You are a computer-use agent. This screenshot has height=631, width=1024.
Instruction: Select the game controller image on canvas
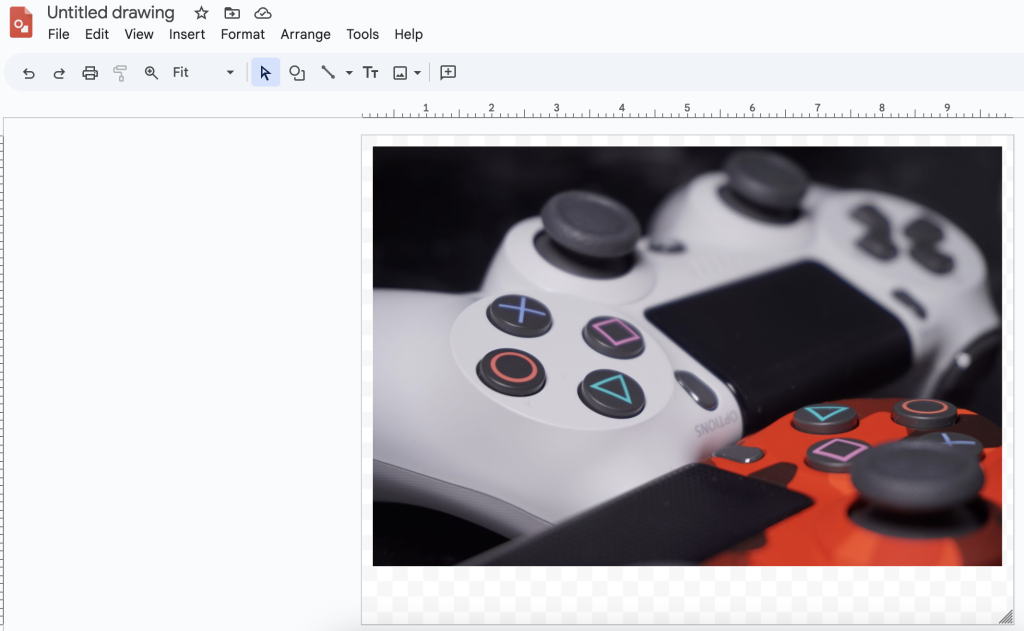687,356
